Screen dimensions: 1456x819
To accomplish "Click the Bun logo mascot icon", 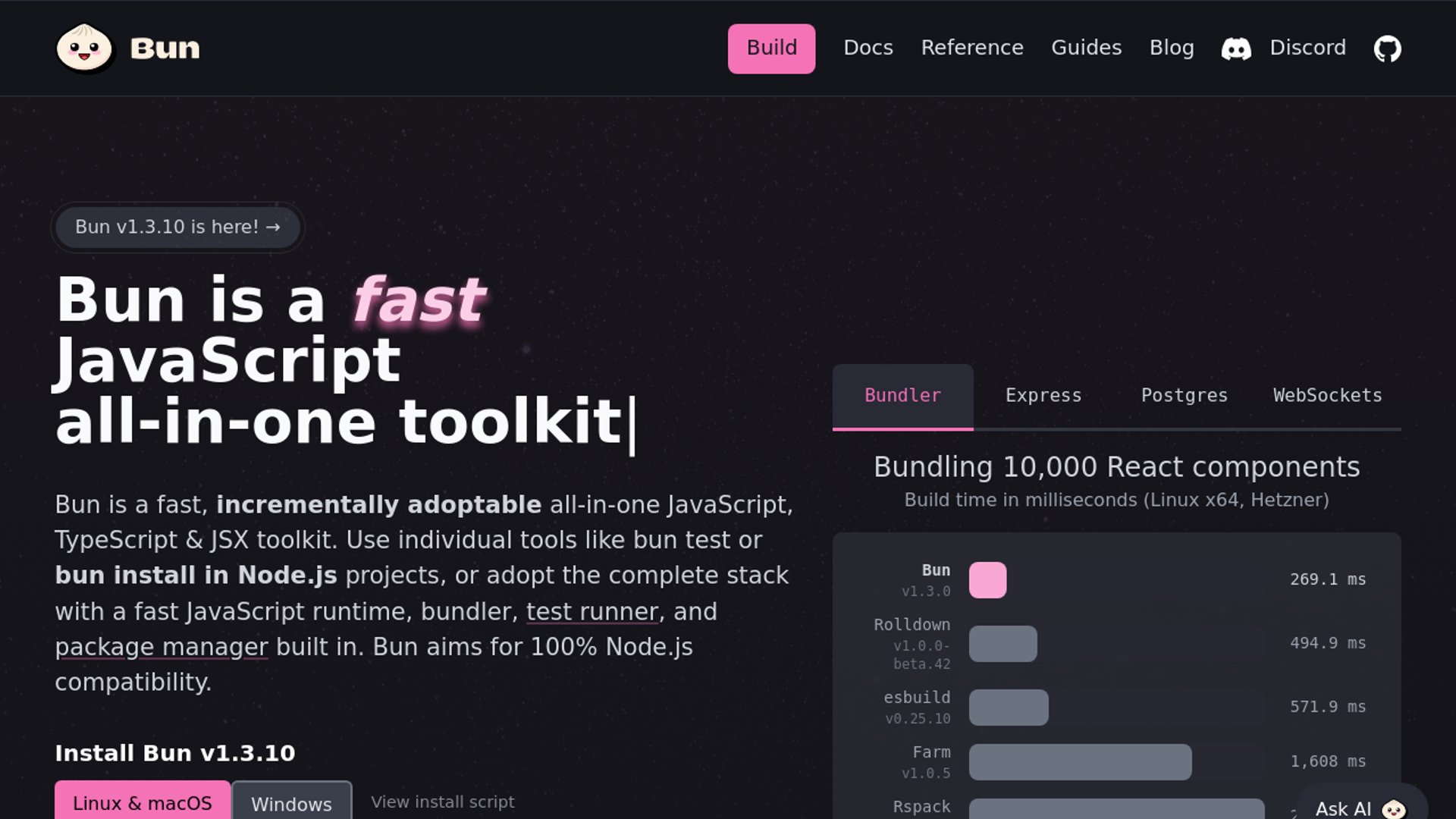I will (84, 48).
